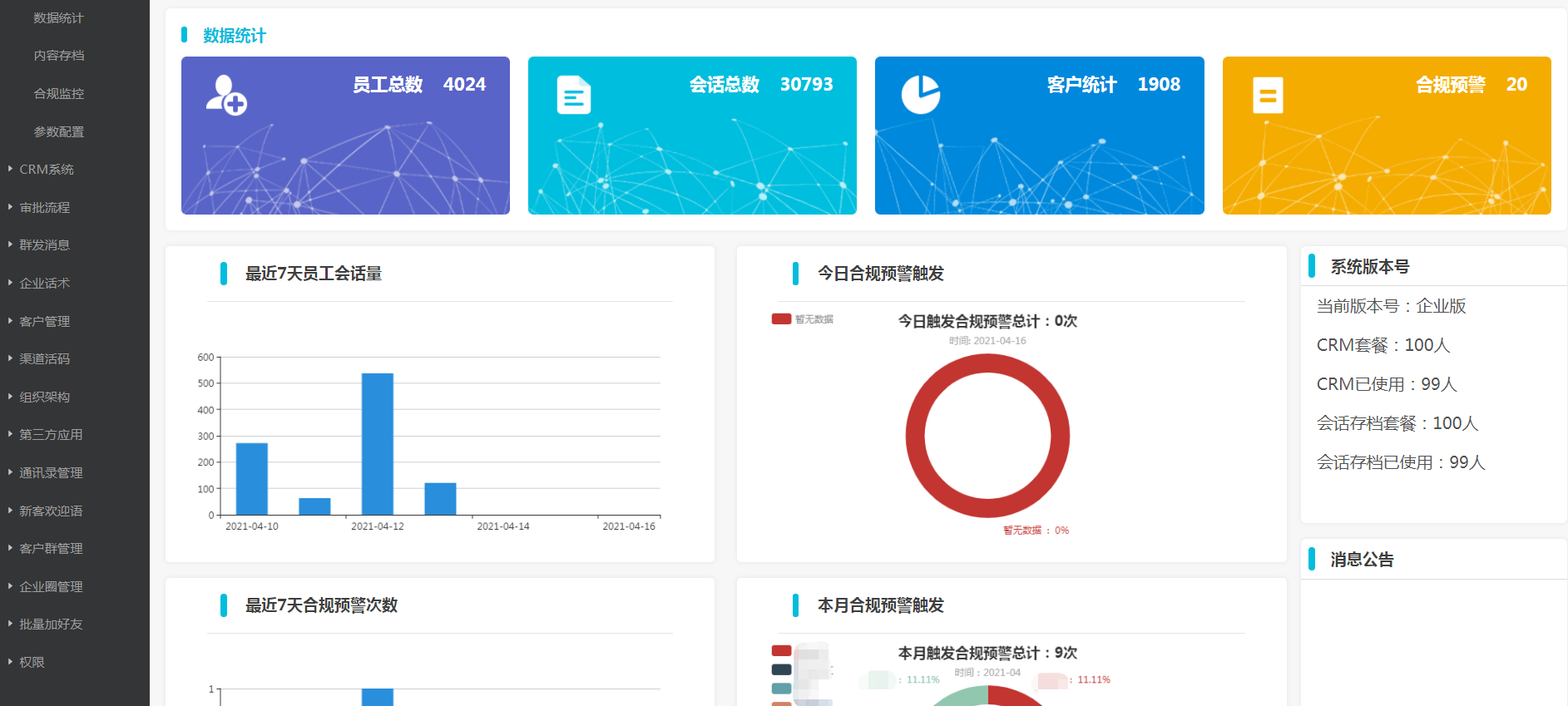Screen dimensions: 1568x706
Task: Expand the 客户管理 menu group
Action: (45, 322)
